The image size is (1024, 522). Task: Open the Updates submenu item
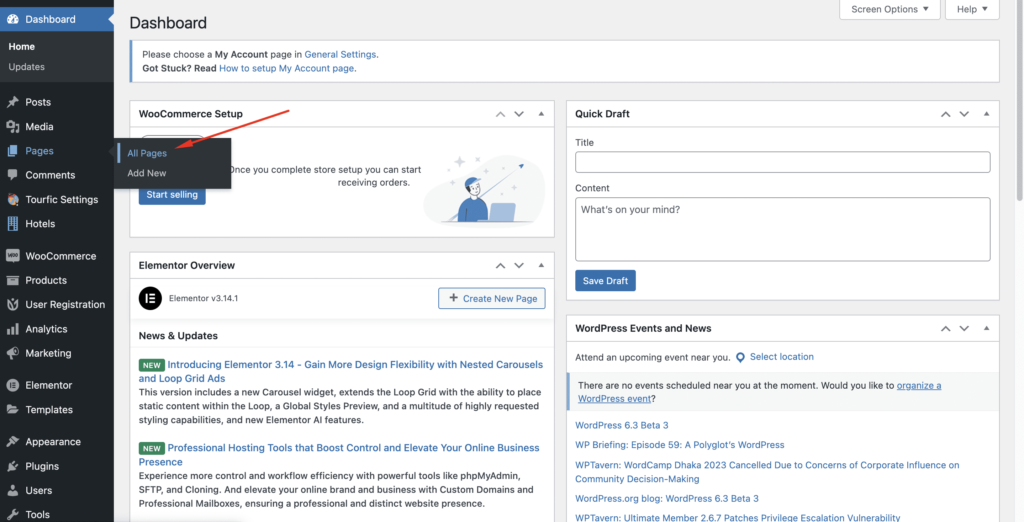pos(27,67)
